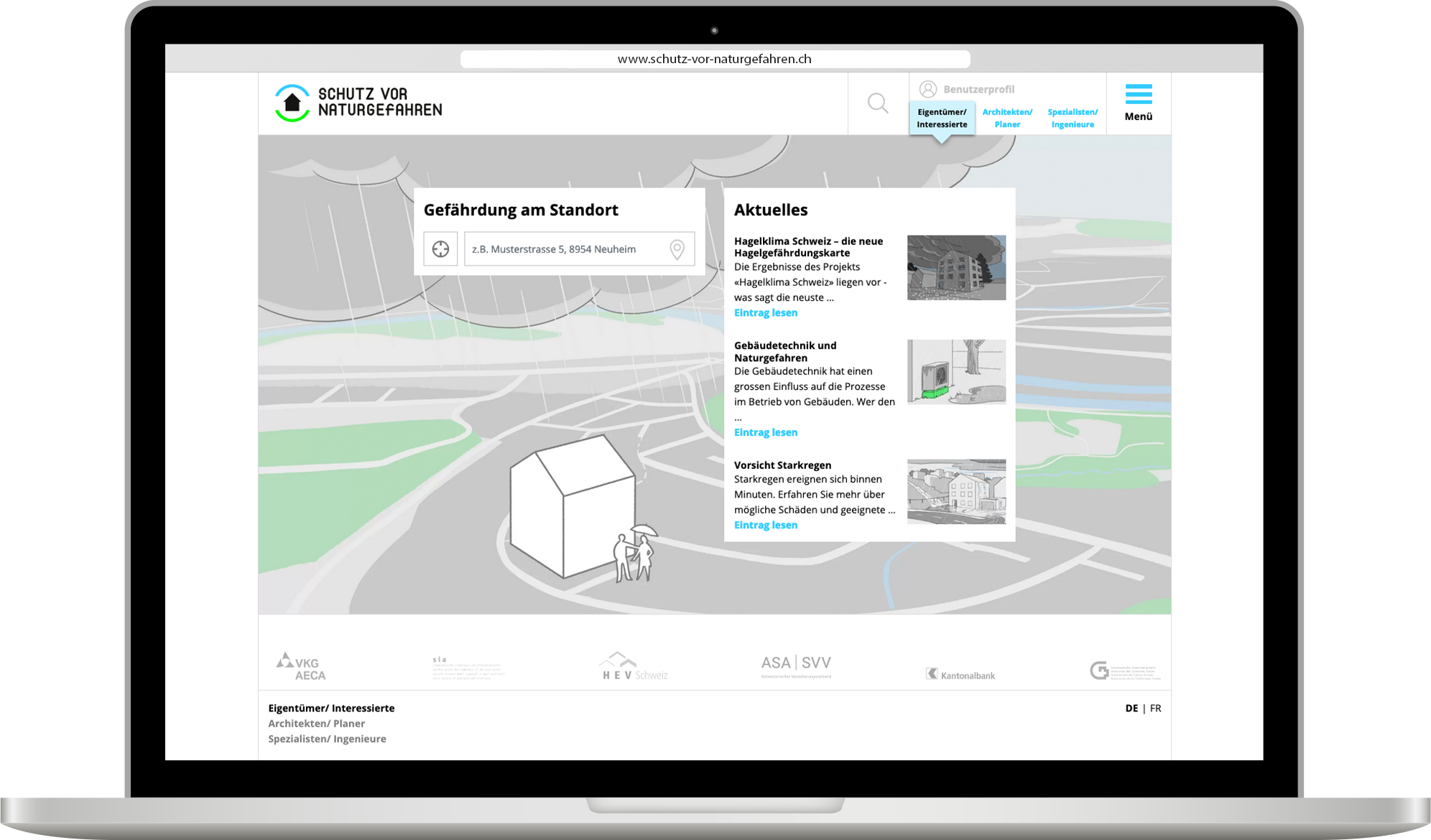
Task: Click the ASA SVV partner logo
Action: click(796, 666)
